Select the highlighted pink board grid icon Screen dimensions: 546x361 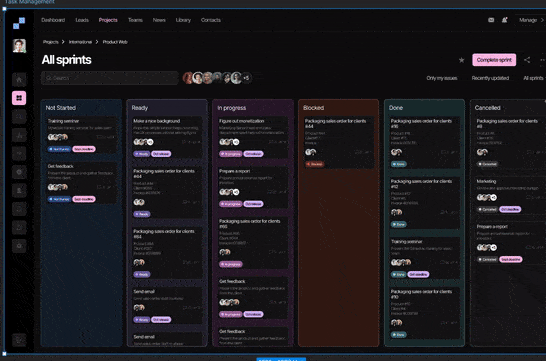click(19, 98)
